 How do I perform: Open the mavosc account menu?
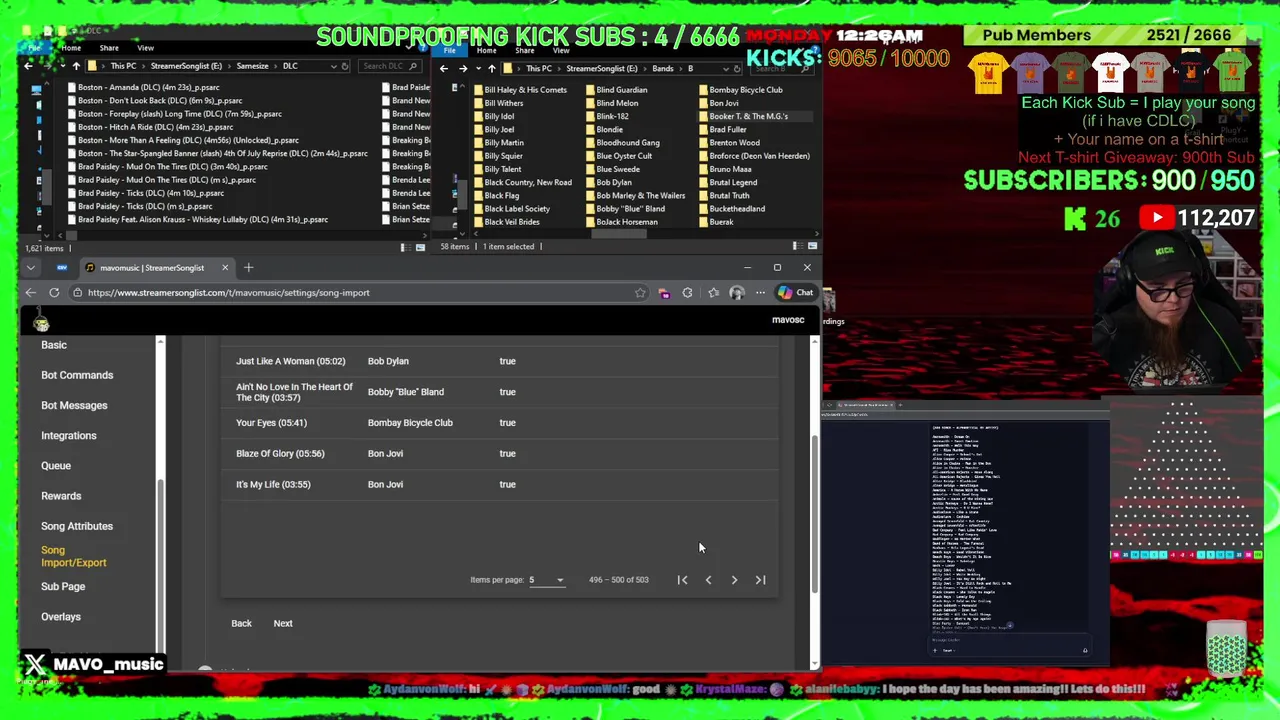pos(788,320)
